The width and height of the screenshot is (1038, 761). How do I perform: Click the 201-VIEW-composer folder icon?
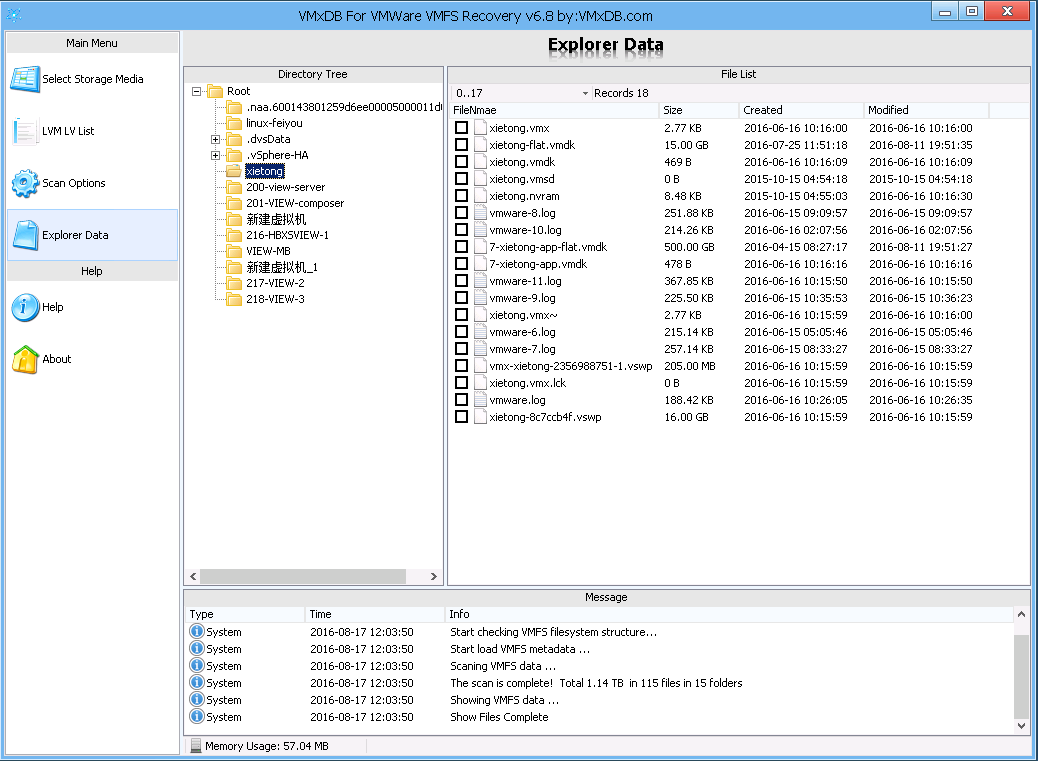pyautogui.click(x=234, y=203)
